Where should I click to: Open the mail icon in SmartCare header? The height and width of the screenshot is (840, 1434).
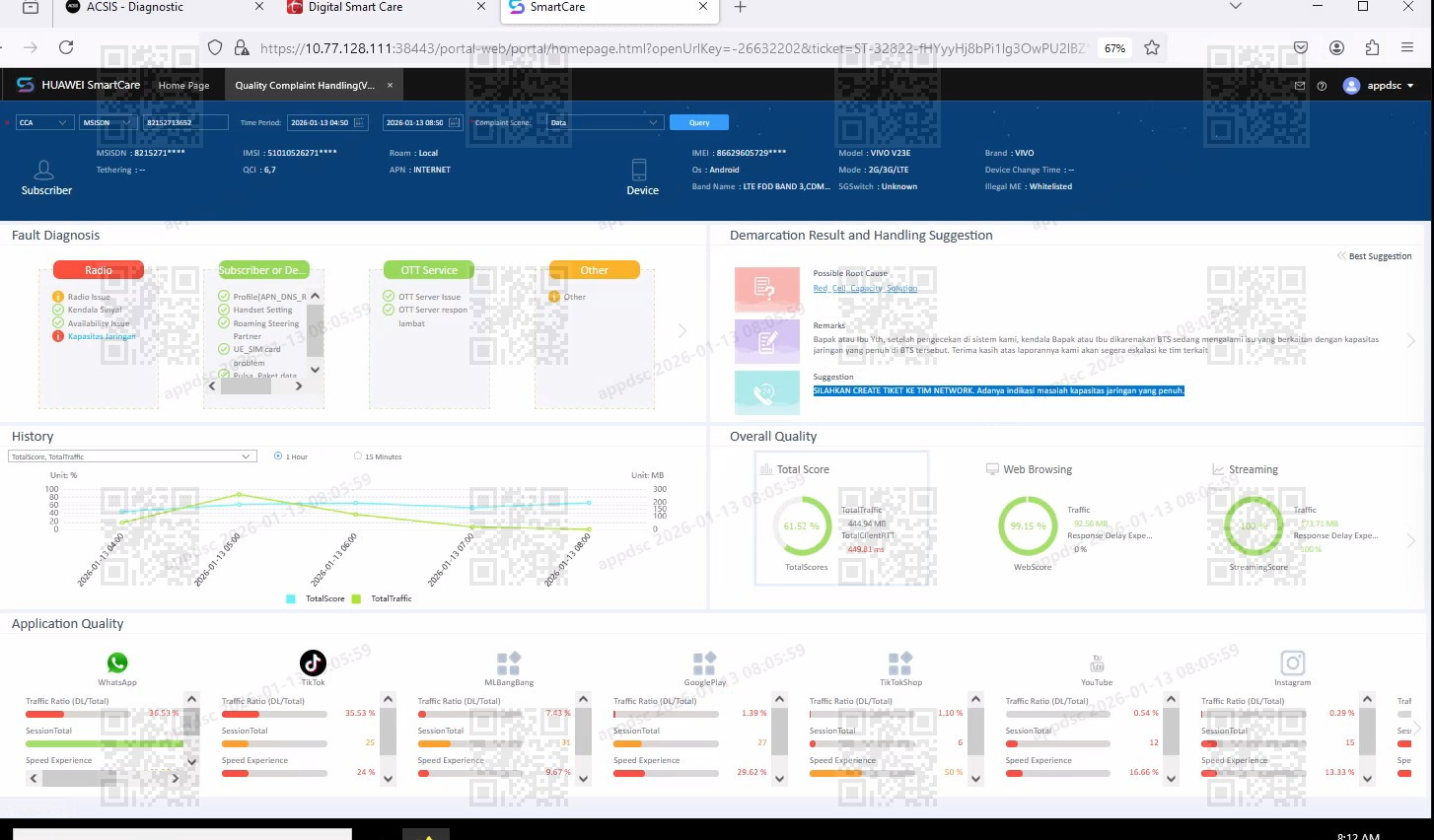(1300, 86)
